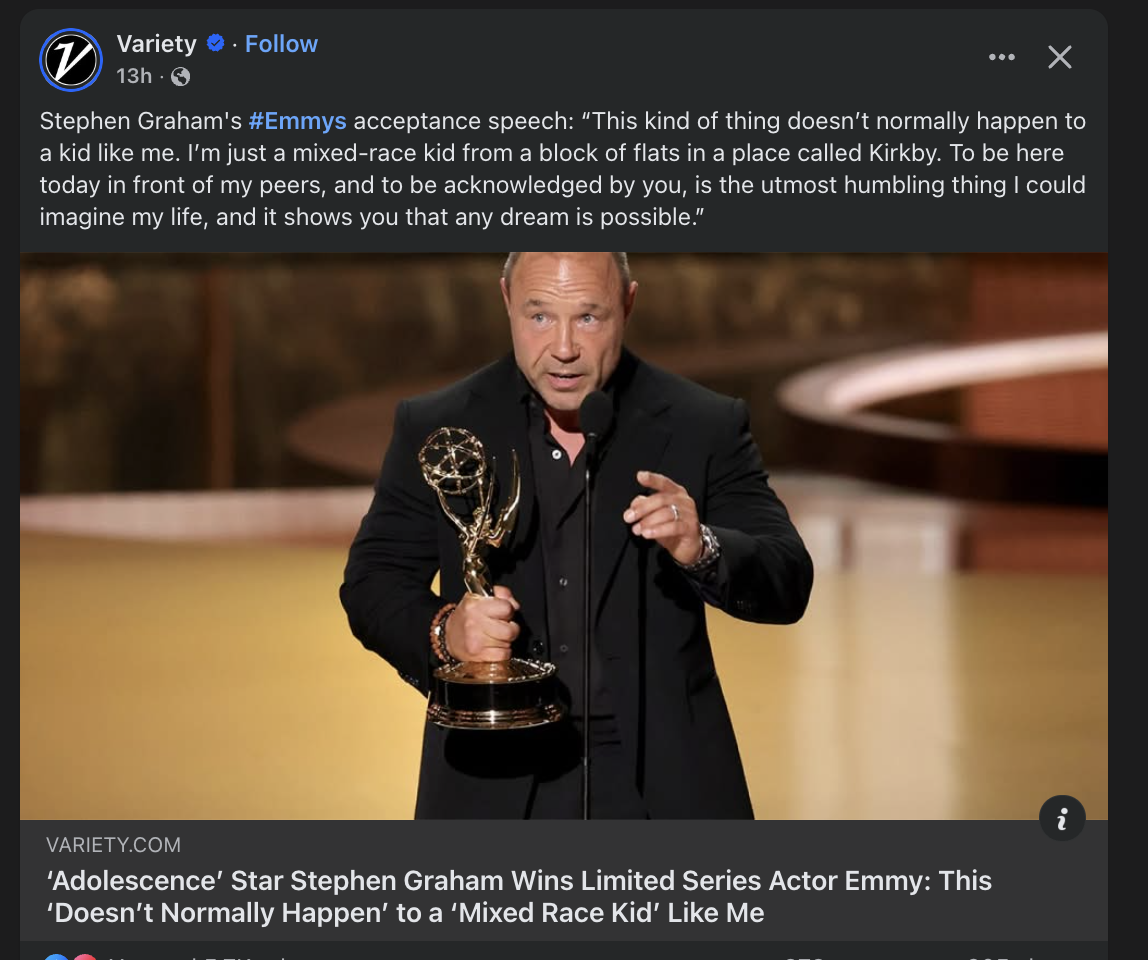The height and width of the screenshot is (960, 1148).
Task: Open the Variety page name link
Action: (156, 44)
